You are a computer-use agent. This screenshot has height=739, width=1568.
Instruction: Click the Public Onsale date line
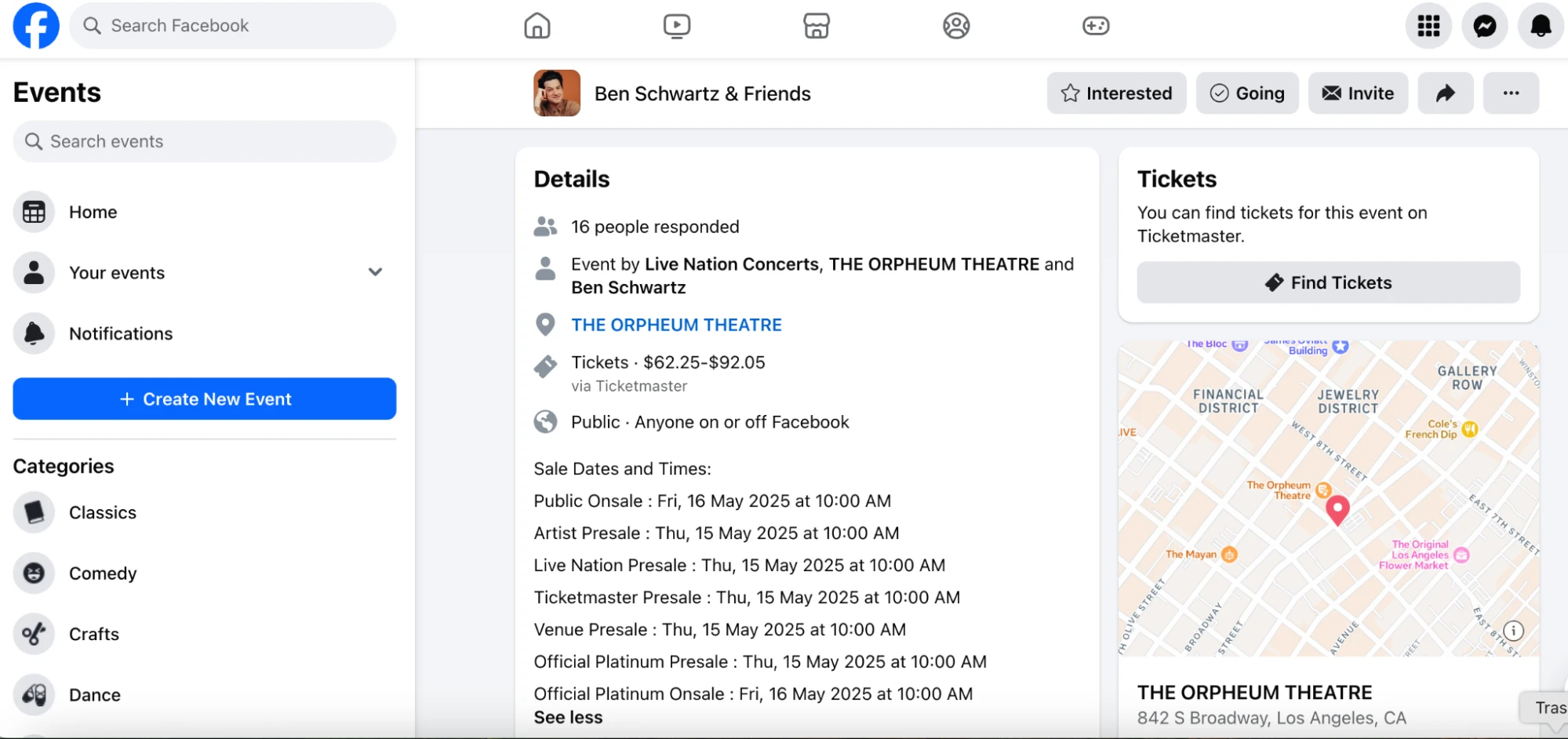pyautogui.click(x=712, y=501)
